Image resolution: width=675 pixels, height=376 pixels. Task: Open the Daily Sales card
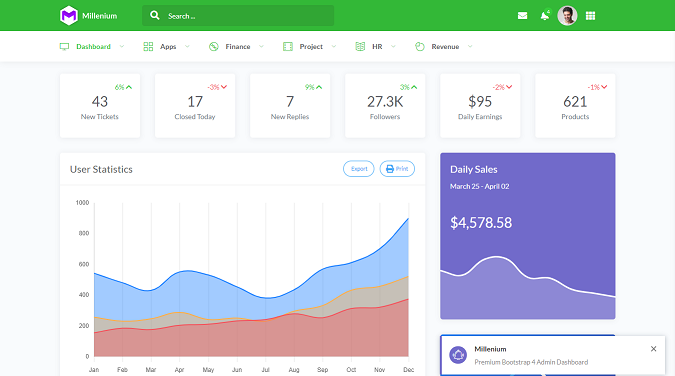pos(528,236)
